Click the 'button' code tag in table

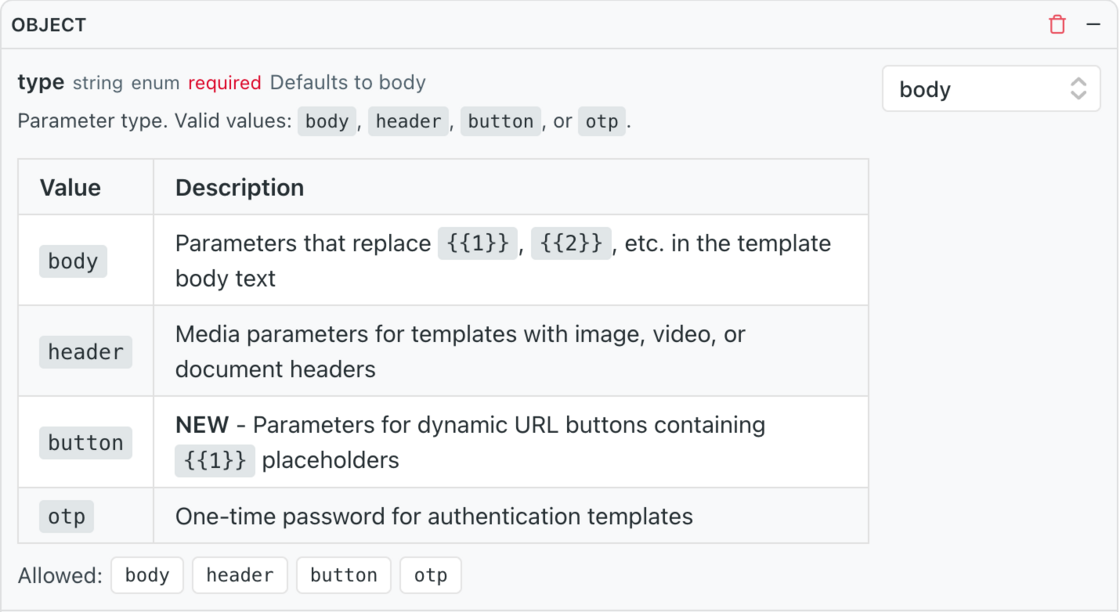pos(86,442)
